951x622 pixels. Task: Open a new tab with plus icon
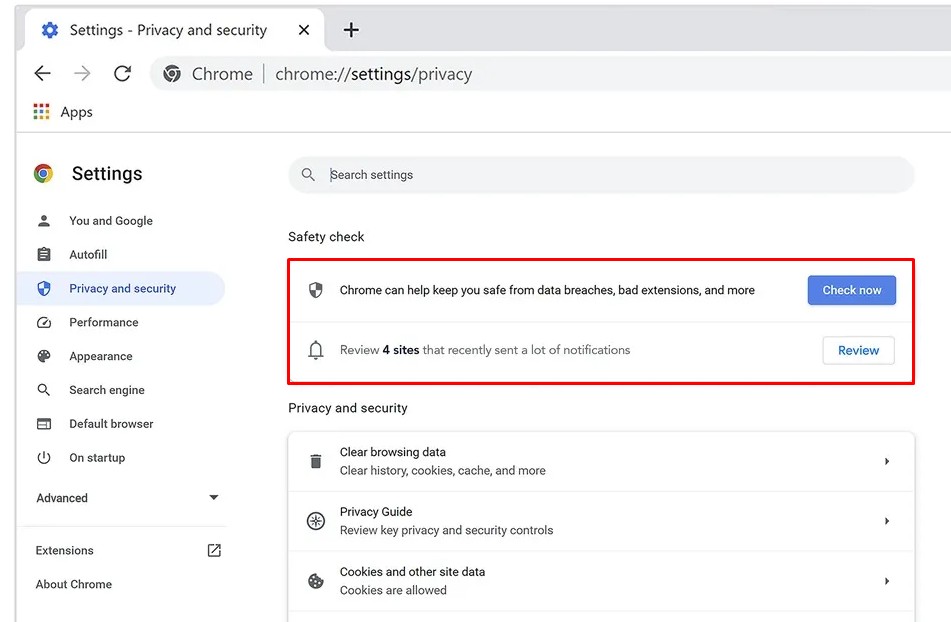(351, 30)
